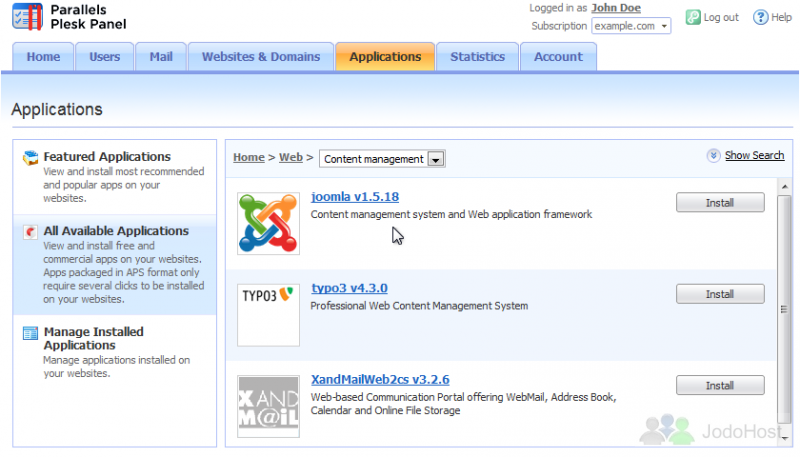Select Manage Installed Applications heading

click(94, 339)
